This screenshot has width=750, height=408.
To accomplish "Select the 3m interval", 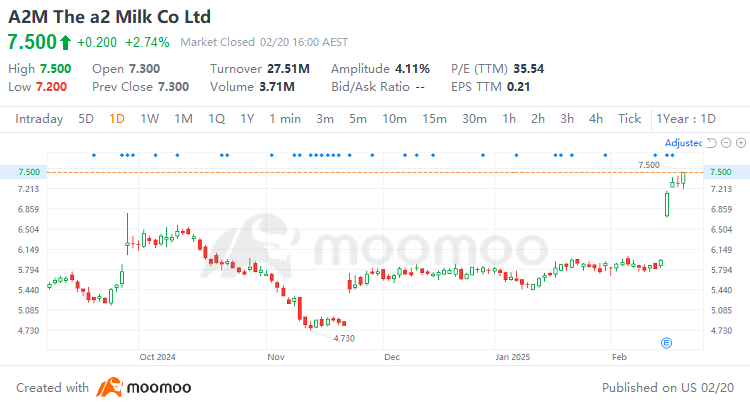I will (x=325, y=119).
